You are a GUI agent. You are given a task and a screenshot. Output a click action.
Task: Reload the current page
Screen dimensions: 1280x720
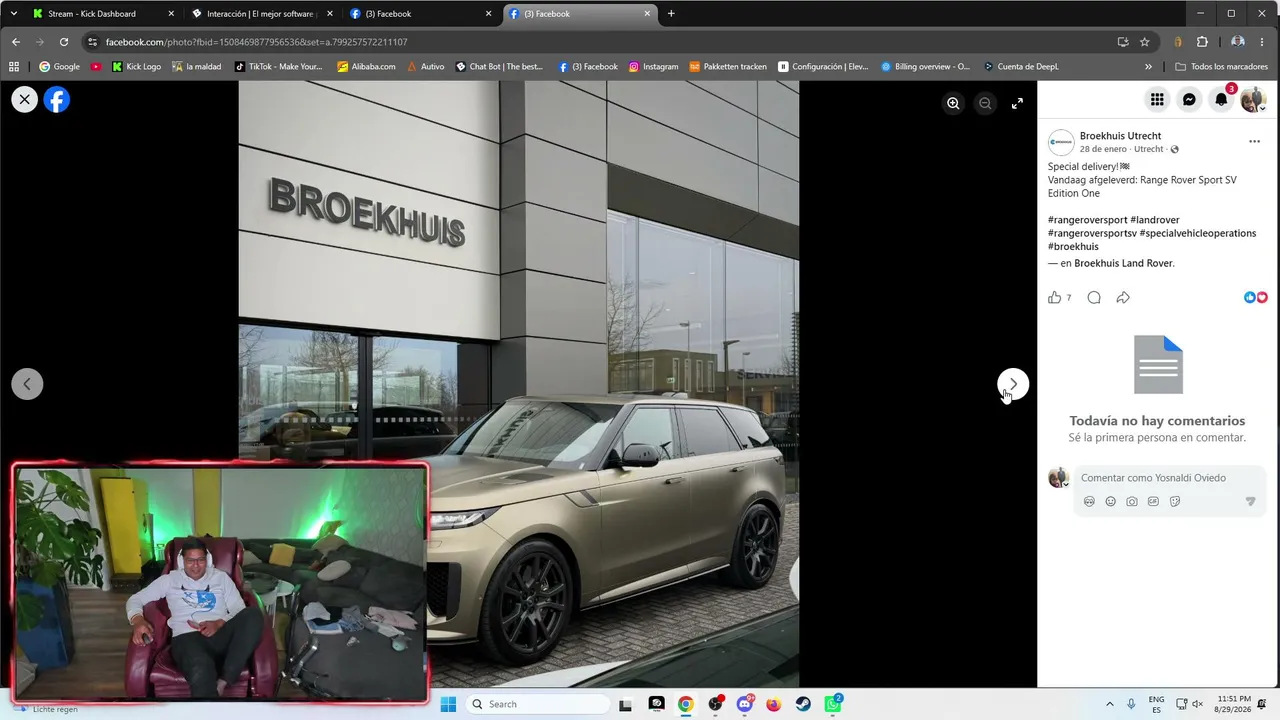point(64,42)
